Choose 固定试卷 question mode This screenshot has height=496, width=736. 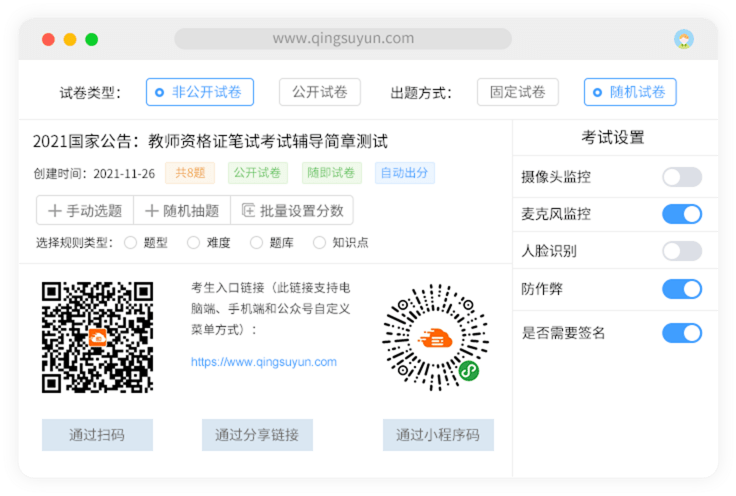[518, 92]
